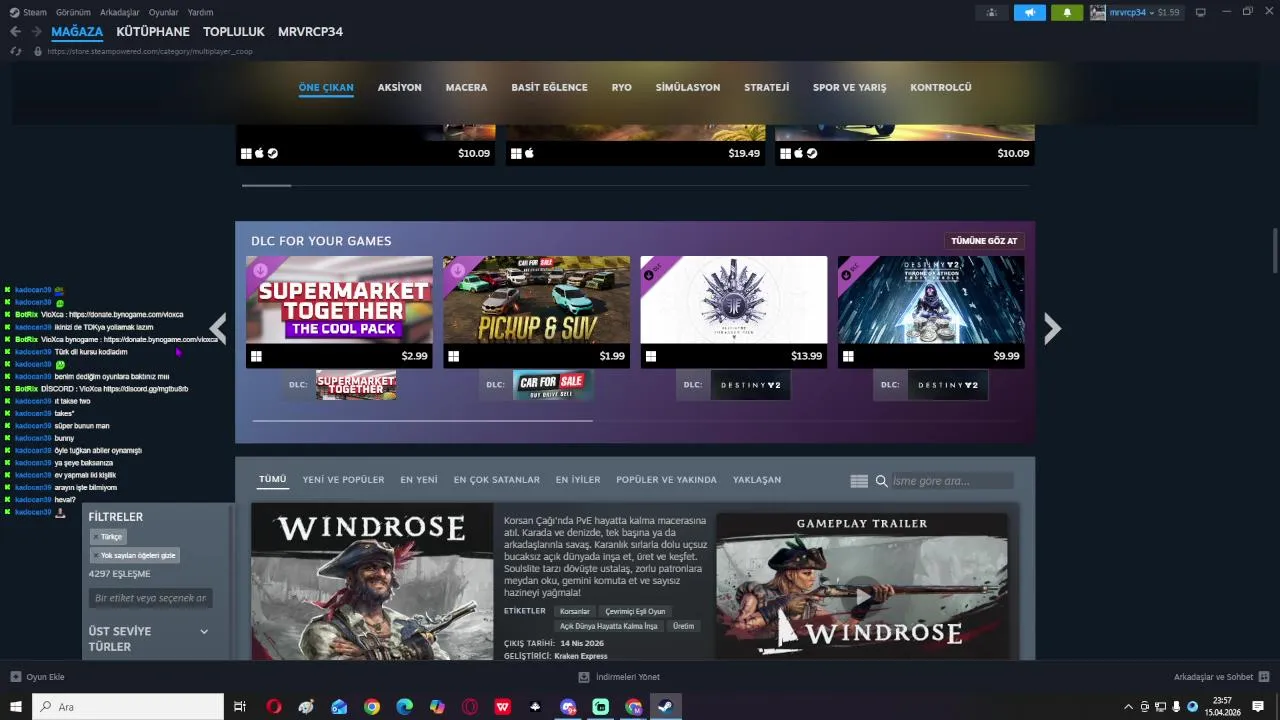Click the list view icon beside search
Viewport: 1280px width, 720px height.
[x=859, y=481]
